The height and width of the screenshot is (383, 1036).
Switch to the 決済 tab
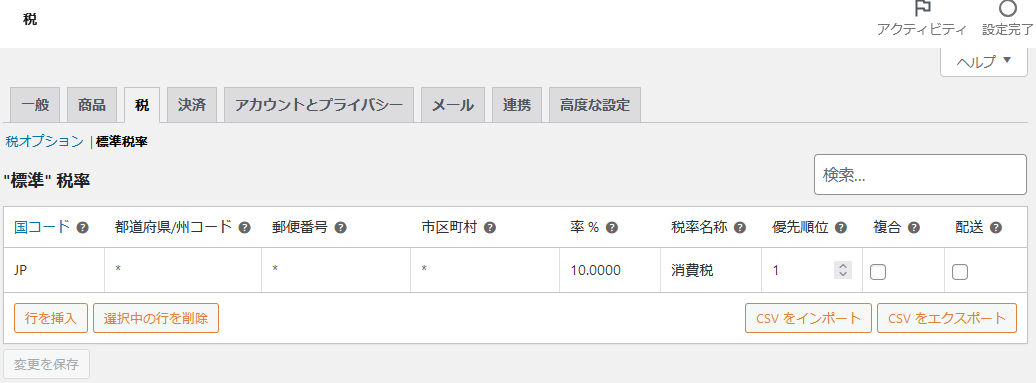192,105
